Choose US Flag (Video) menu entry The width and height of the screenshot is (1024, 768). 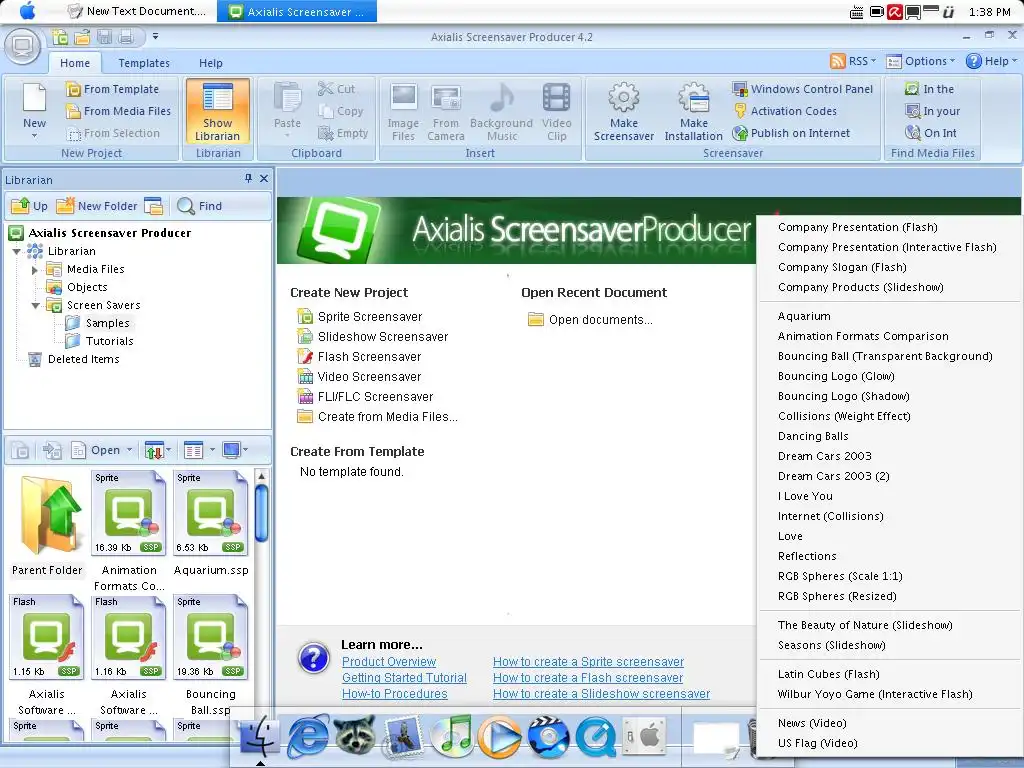pyautogui.click(x=818, y=743)
